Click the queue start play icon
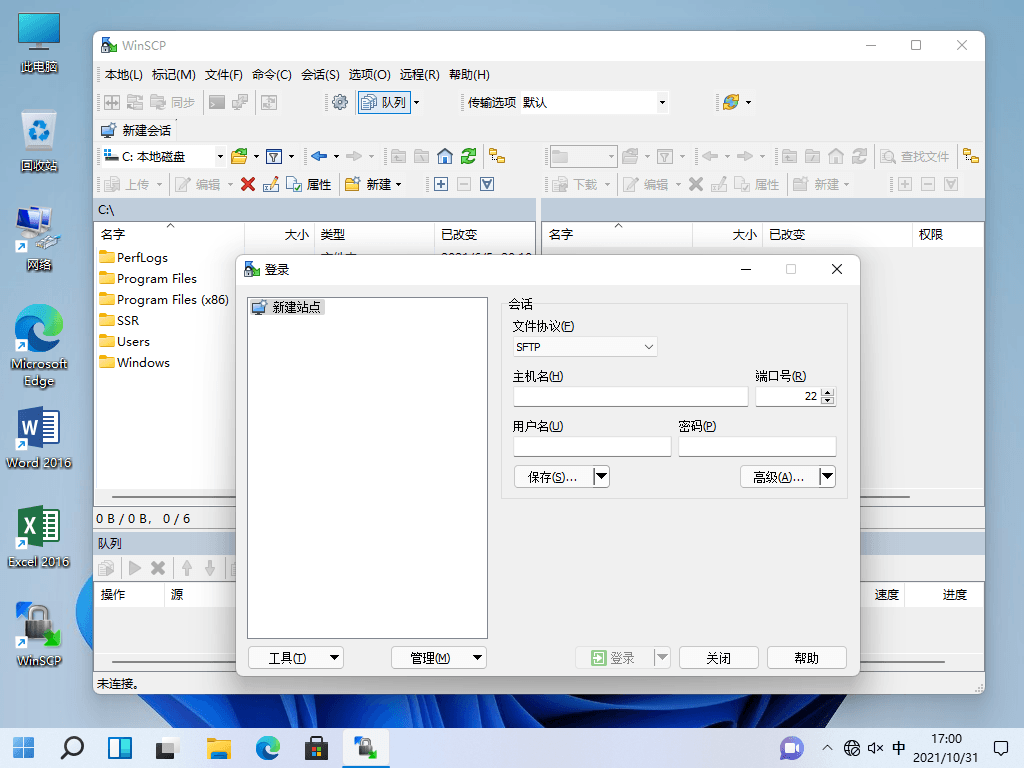The image size is (1024, 768). tap(135, 568)
